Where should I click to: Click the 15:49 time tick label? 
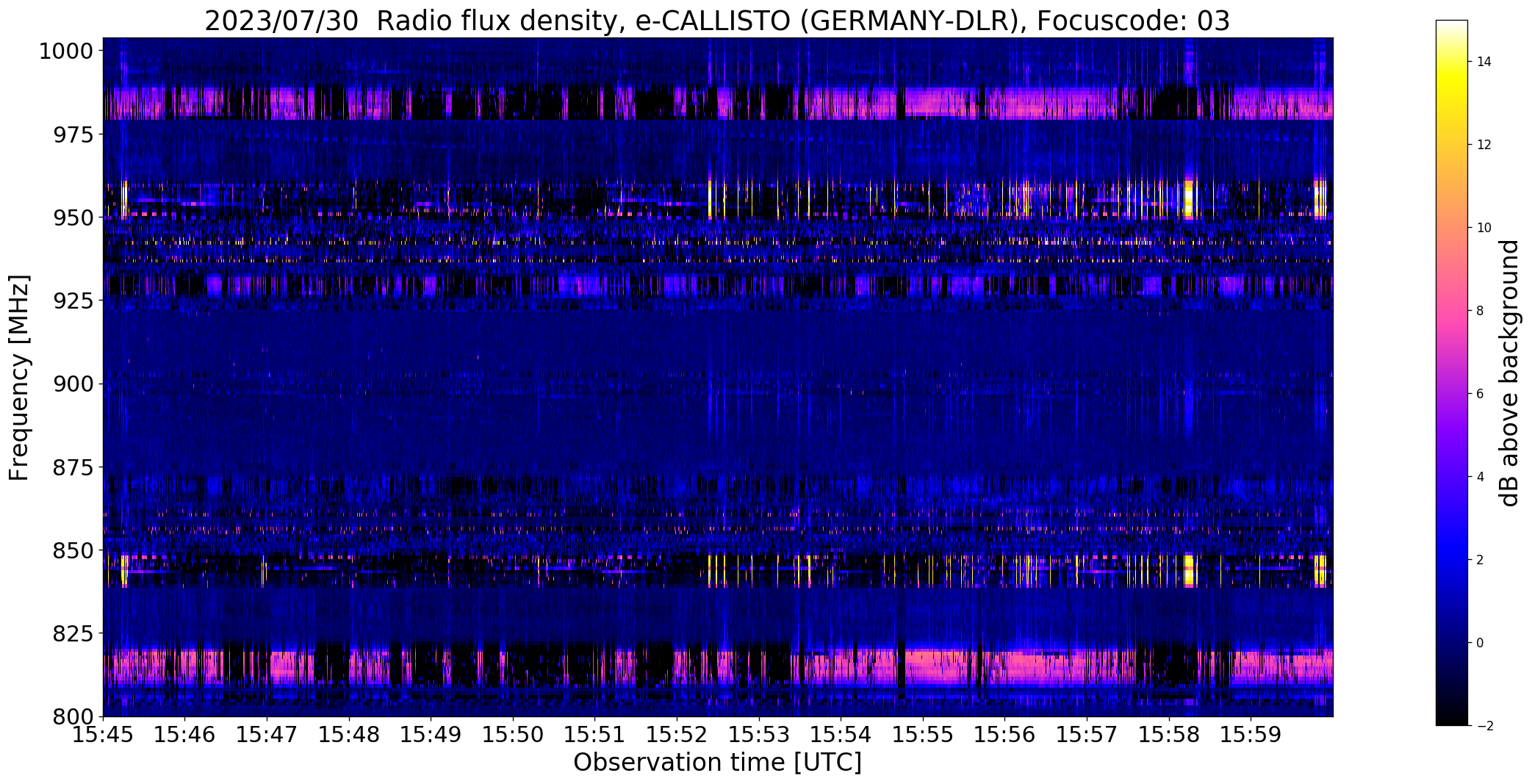click(x=431, y=734)
